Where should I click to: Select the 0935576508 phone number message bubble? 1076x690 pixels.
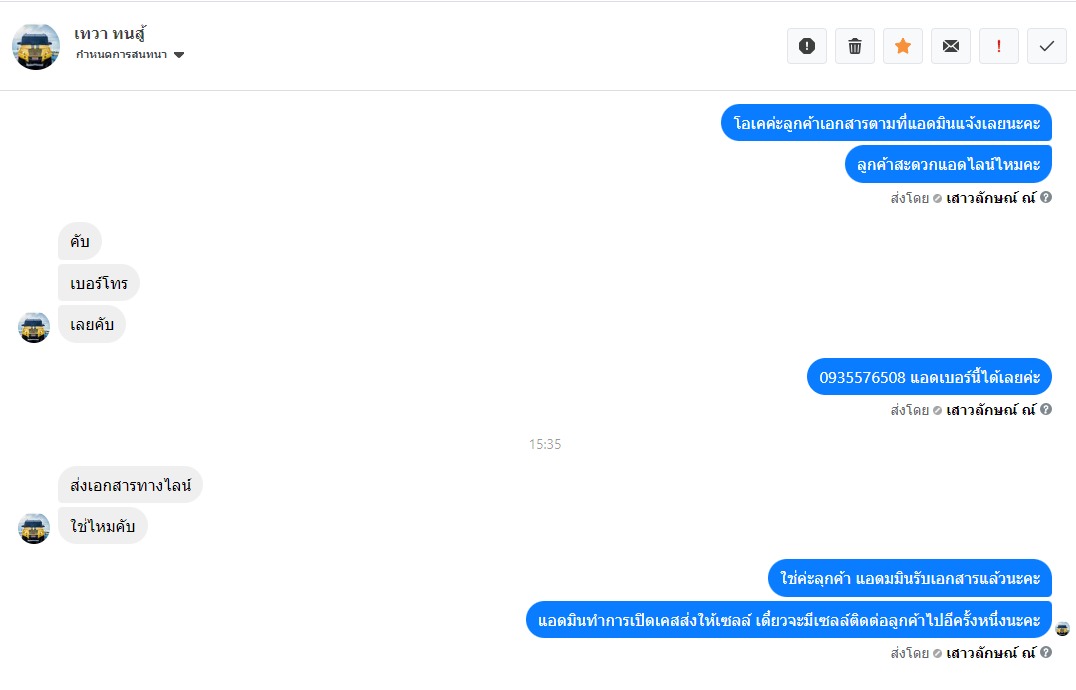coord(929,377)
